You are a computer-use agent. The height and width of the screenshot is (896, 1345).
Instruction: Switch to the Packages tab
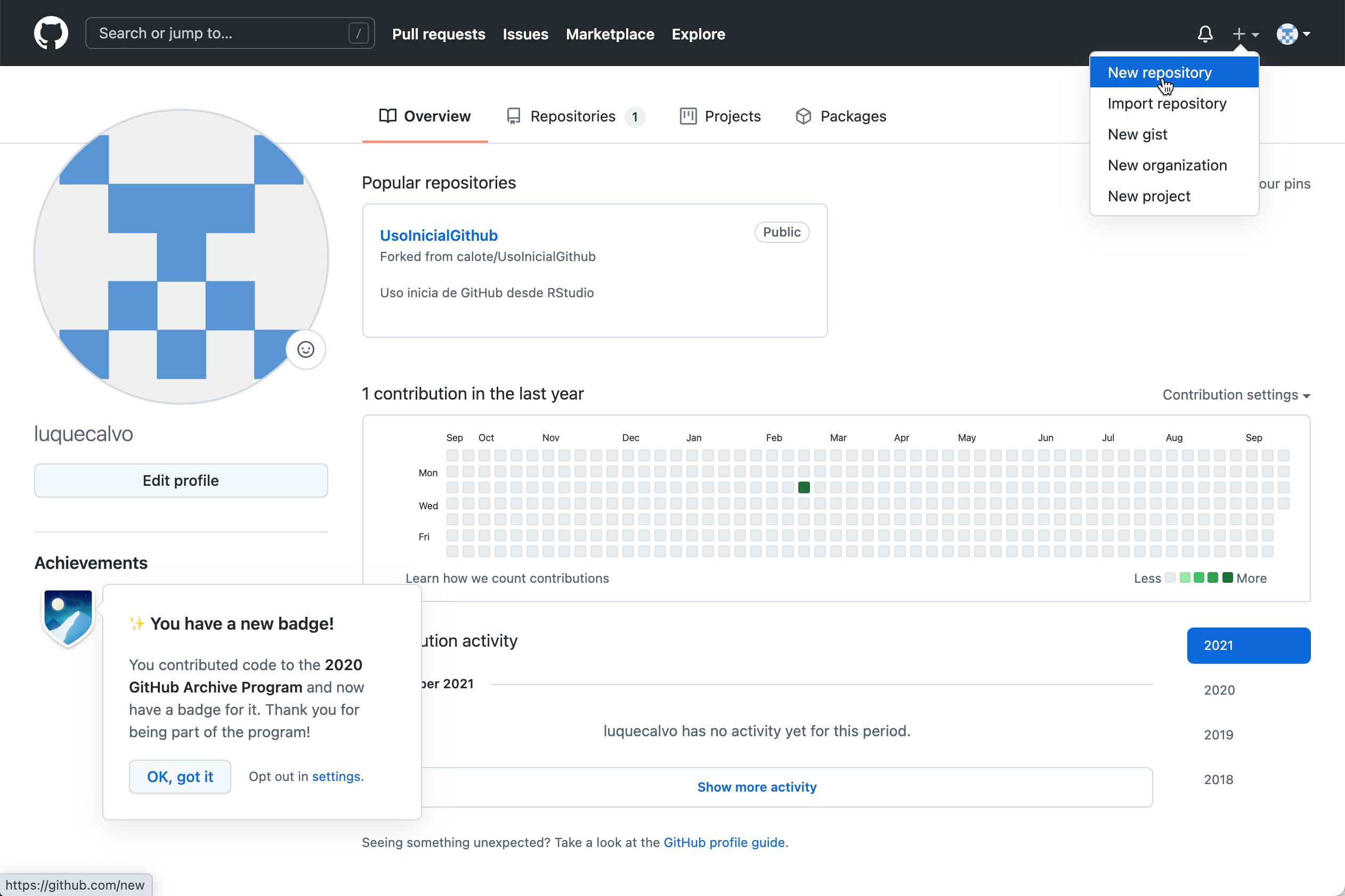pos(840,116)
